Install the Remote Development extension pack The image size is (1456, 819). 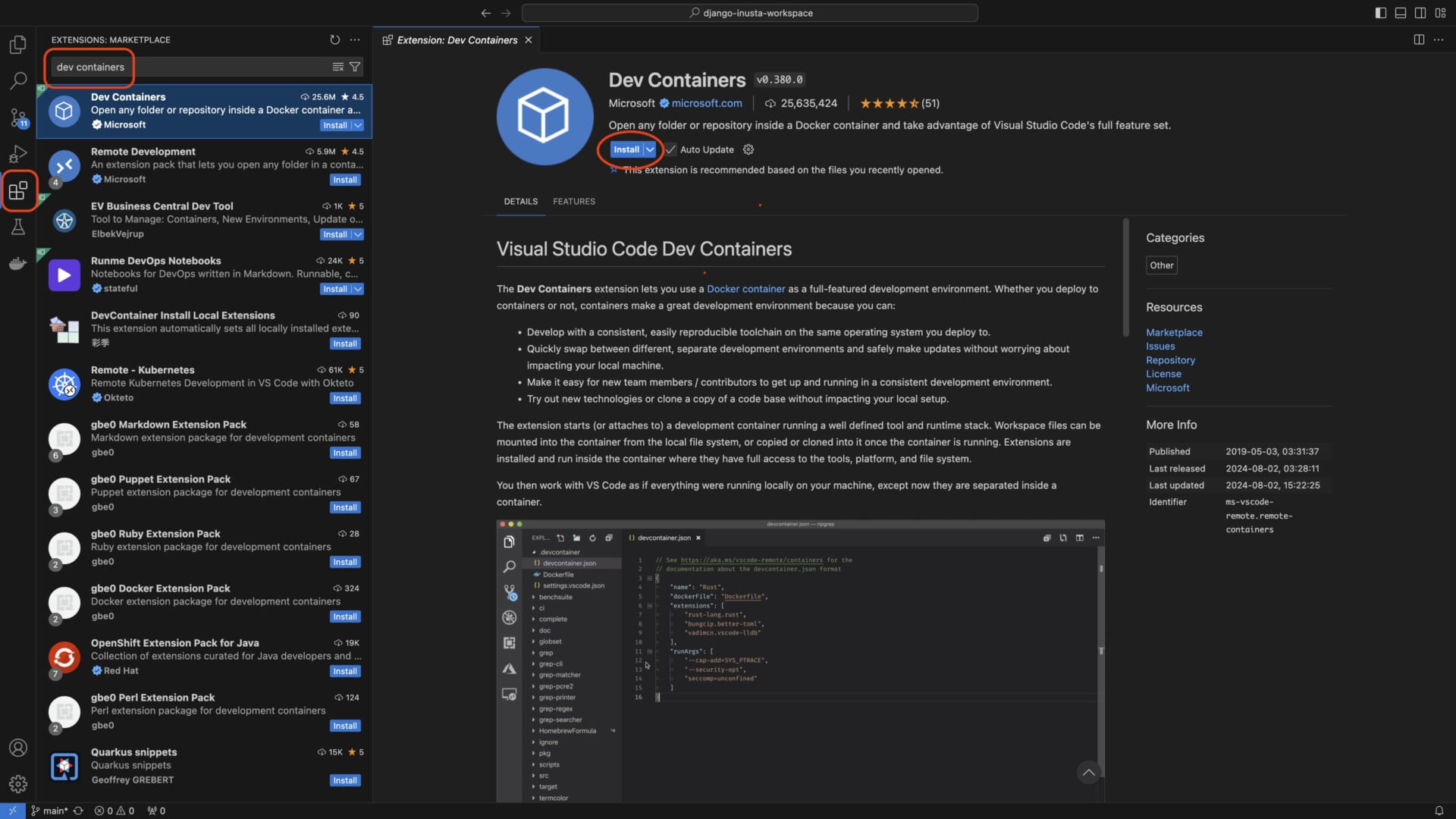[x=345, y=180]
